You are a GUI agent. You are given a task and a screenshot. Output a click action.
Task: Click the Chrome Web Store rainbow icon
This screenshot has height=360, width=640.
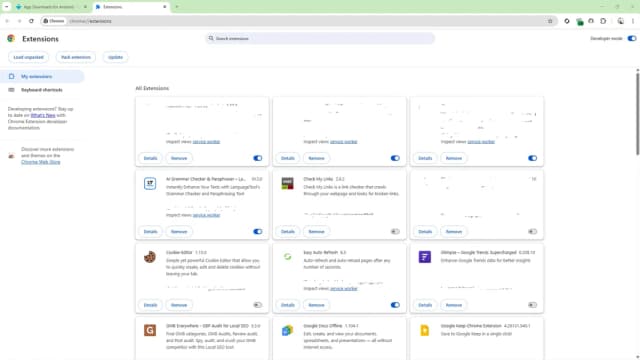coord(11,156)
